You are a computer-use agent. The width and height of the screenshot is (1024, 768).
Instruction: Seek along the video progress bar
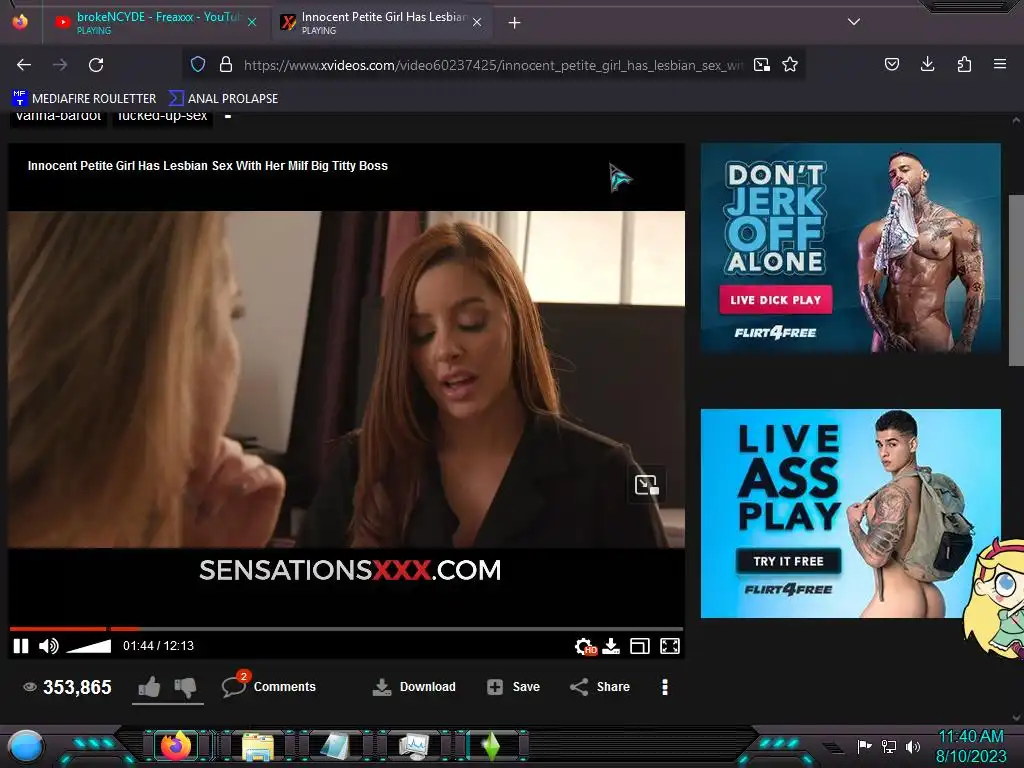pos(346,629)
